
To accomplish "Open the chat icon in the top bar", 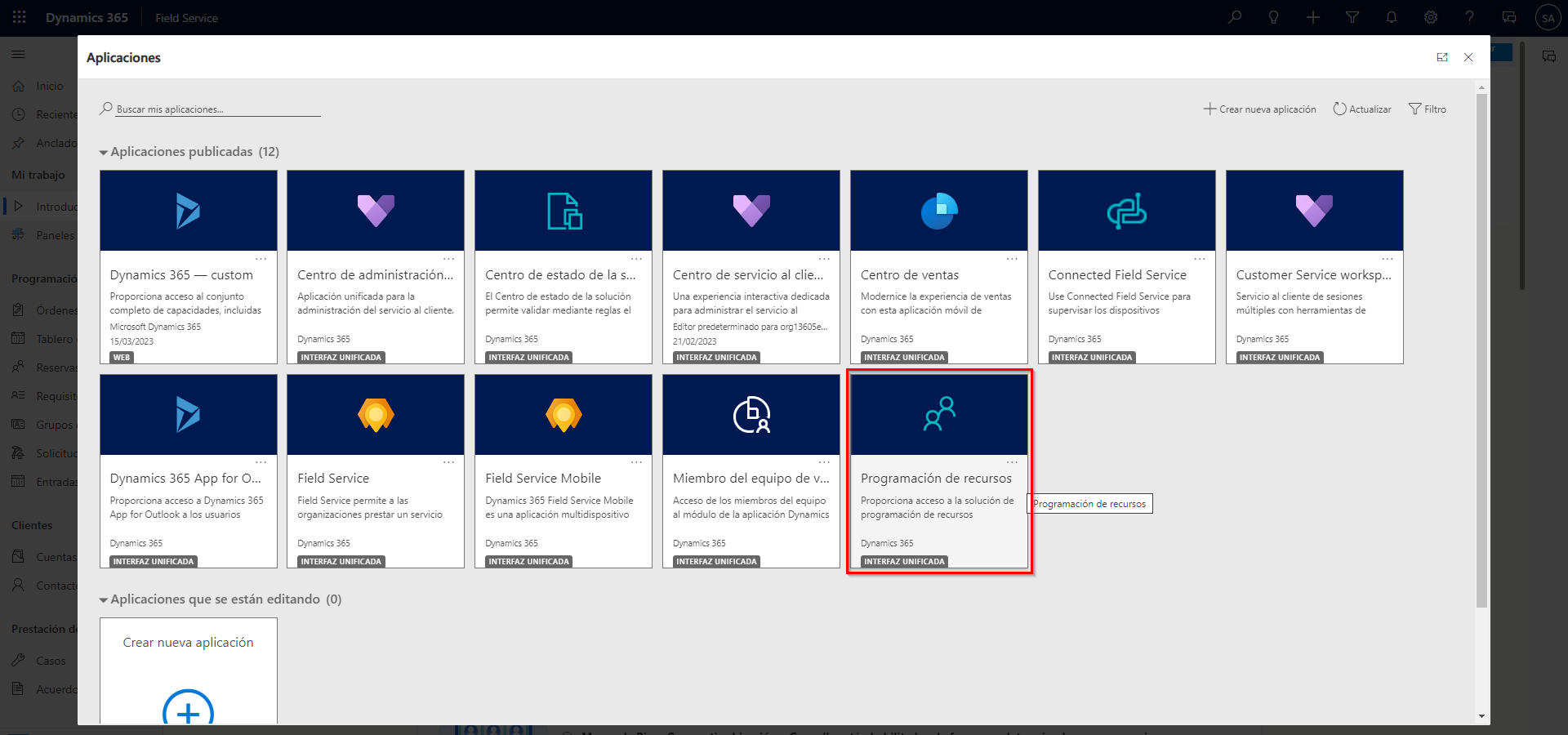I will 1509,17.
